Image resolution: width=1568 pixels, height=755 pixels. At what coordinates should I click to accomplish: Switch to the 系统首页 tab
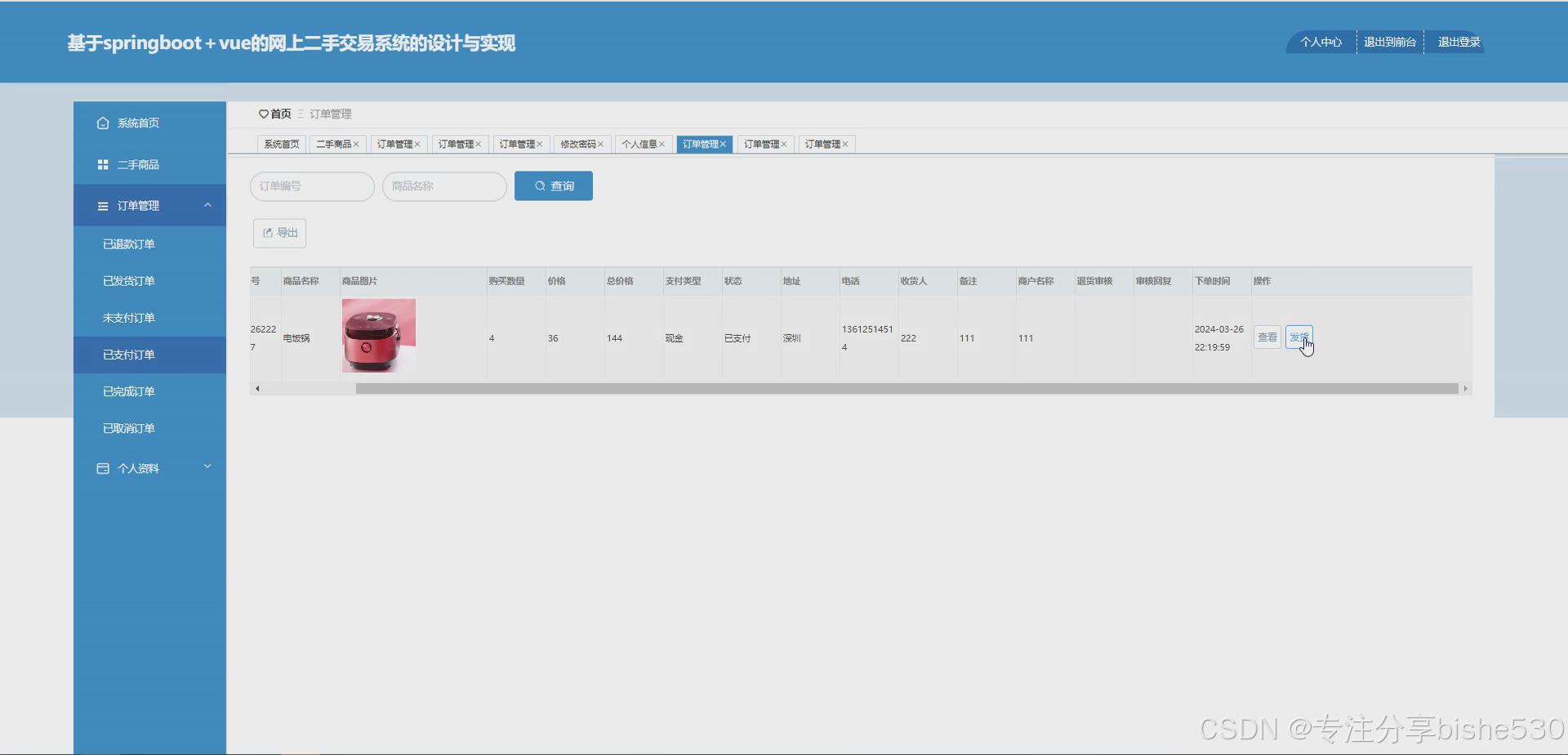pos(282,145)
